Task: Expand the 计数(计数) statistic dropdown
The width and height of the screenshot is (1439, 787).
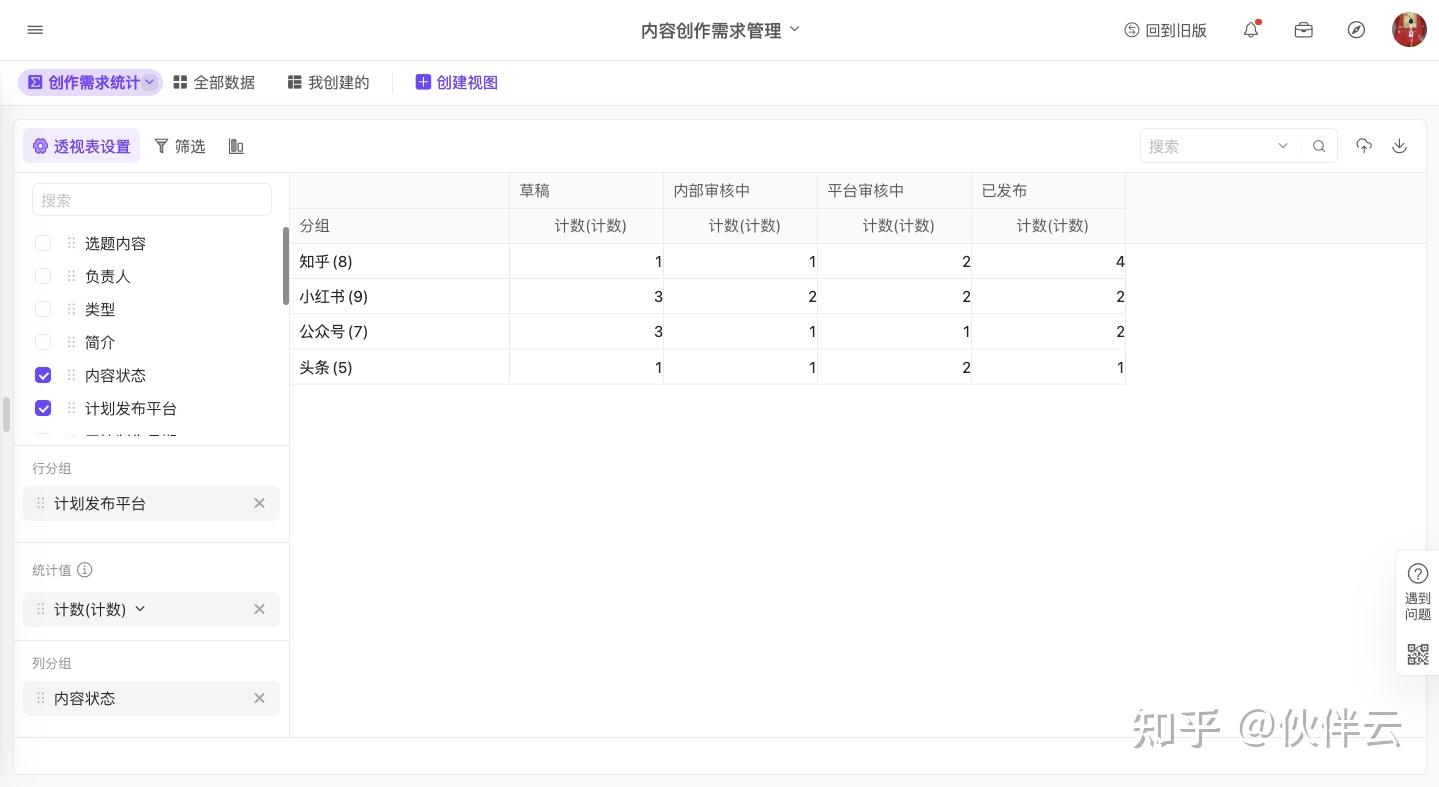Action: pos(140,609)
